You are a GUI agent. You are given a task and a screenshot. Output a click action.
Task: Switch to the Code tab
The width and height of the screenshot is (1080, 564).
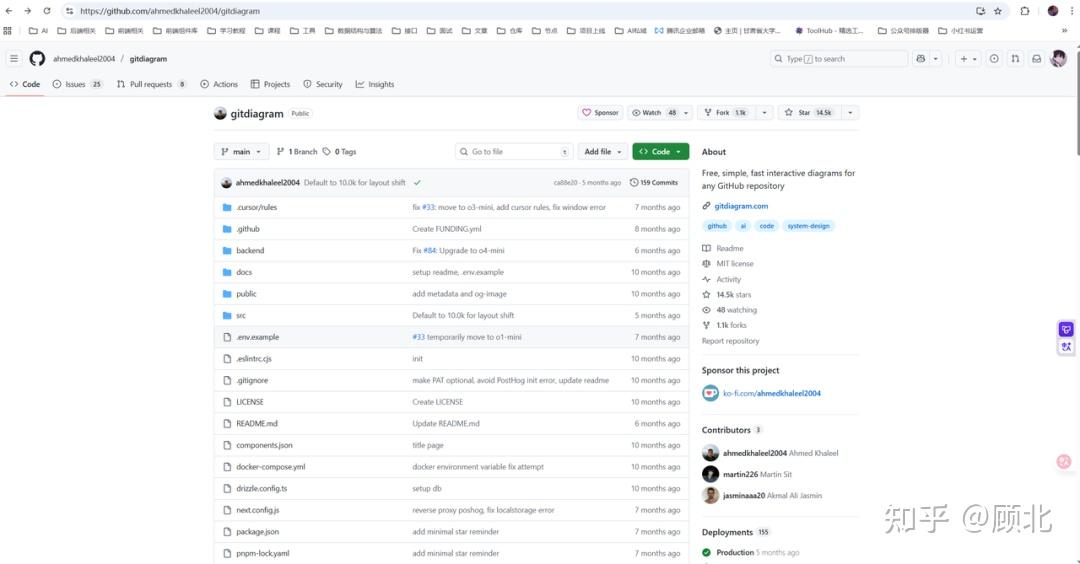tap(25, 84)
